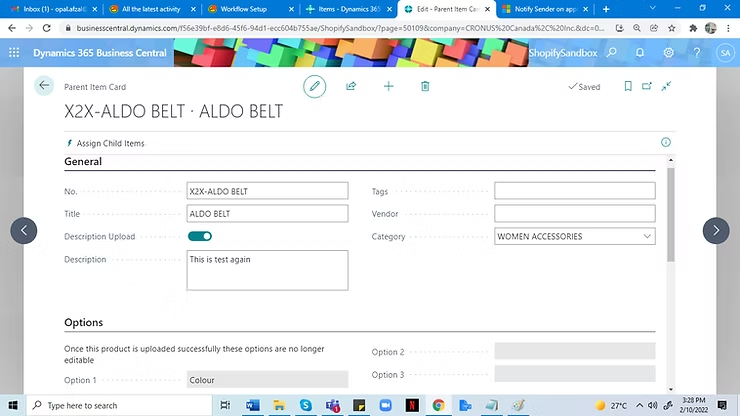This screenshot has width=740, height=416.
Task: Collapse the Options section header
Action: (x=83, y=323)
